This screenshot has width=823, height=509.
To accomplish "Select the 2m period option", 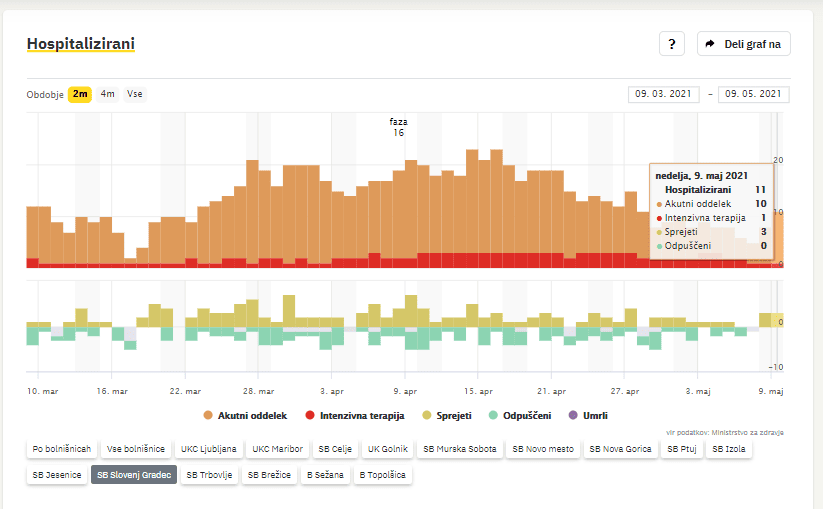I will tap(79, 94).
